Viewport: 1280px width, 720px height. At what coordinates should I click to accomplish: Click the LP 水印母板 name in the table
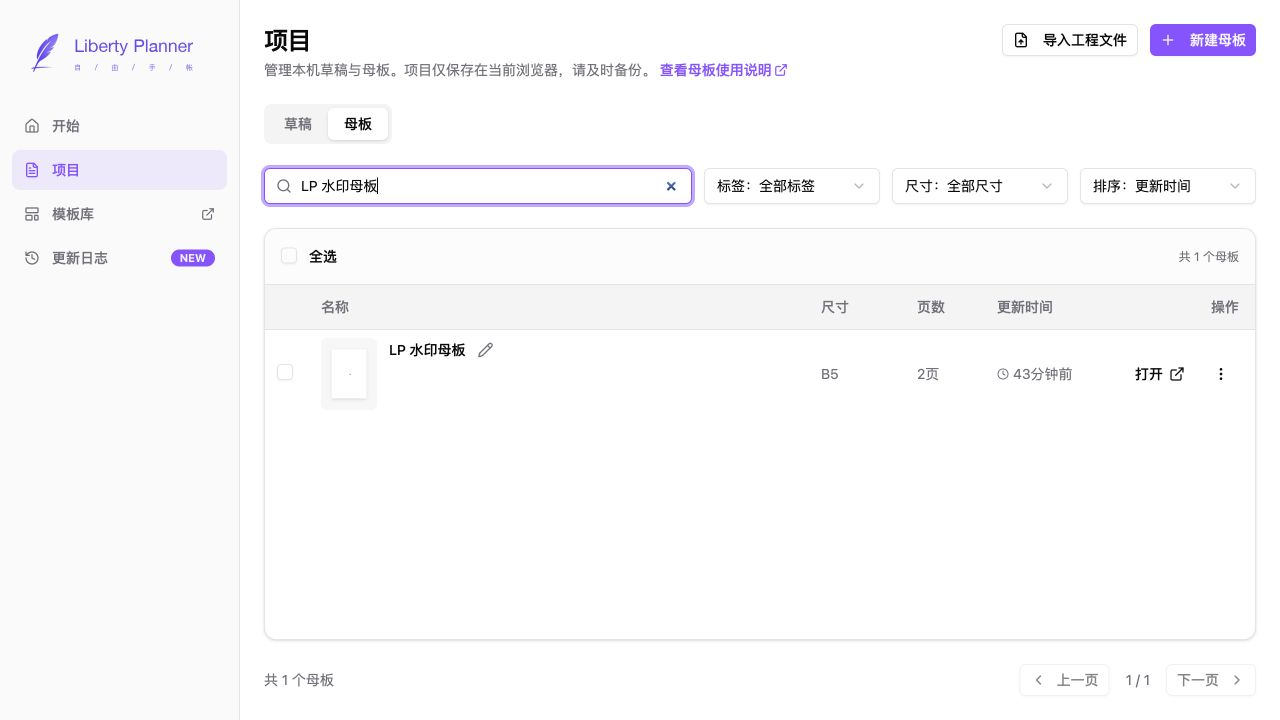click(x=427, y=350)
